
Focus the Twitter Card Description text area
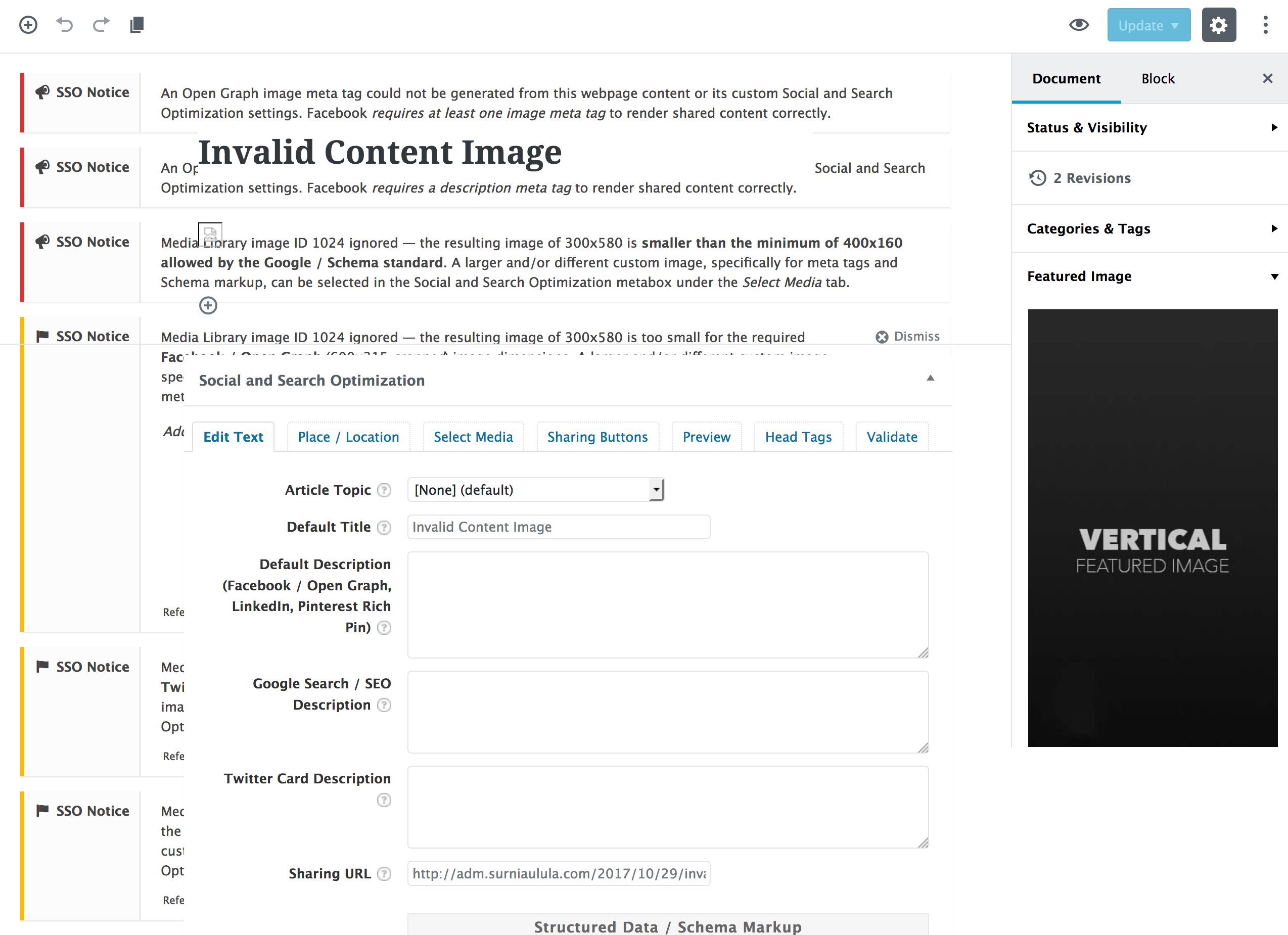pos(668,807)
